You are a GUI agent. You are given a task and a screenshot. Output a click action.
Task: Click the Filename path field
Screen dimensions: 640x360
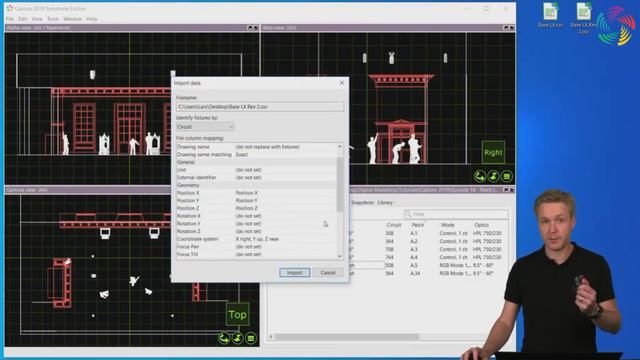260,107
